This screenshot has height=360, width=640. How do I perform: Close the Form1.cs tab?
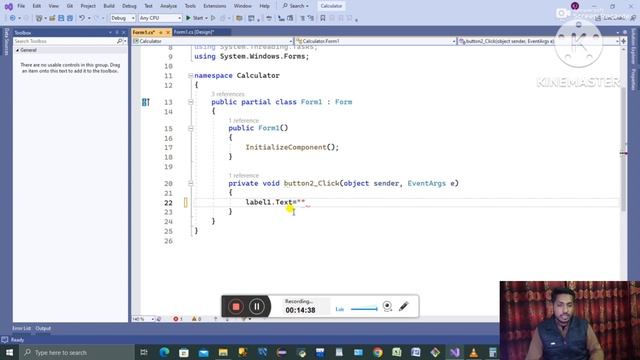pos(168,32)
